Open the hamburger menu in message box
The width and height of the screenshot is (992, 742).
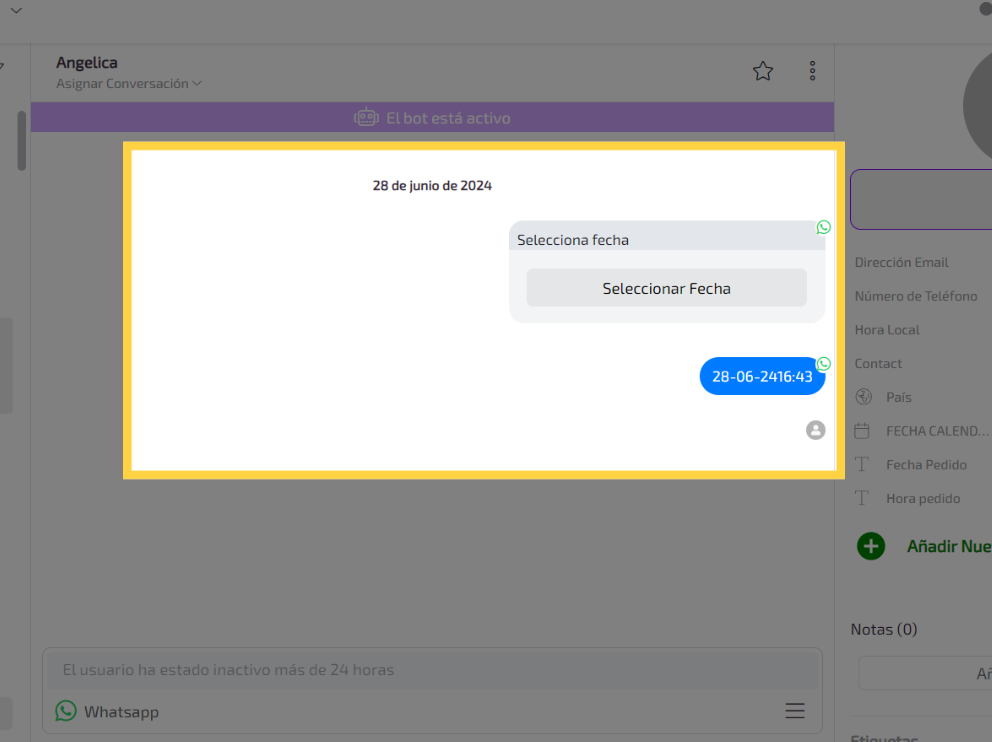tap(795, 711)
